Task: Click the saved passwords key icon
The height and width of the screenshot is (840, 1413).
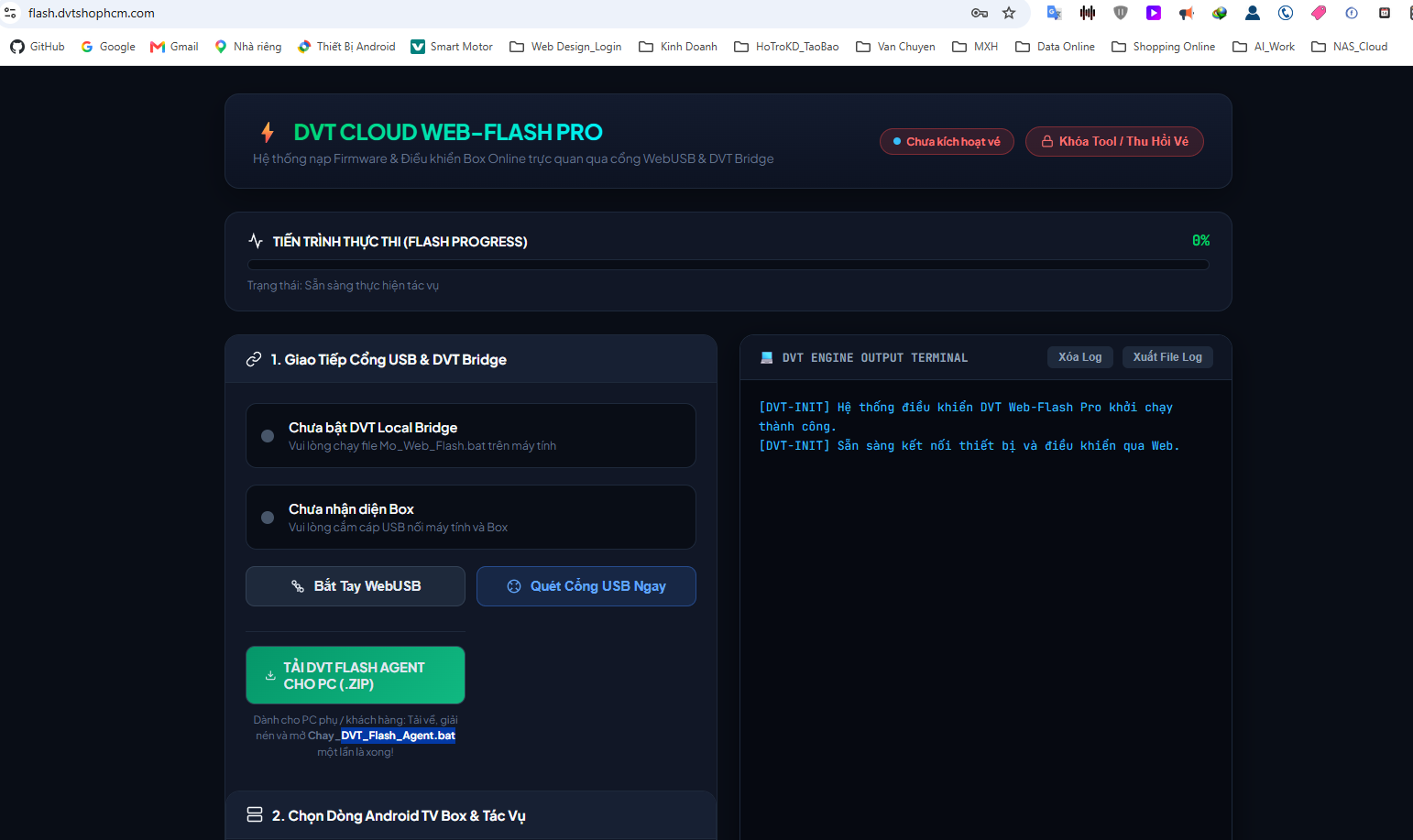Action: (980, 13)
